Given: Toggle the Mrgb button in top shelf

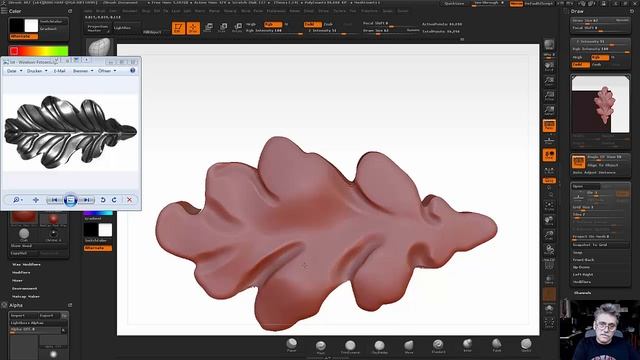Looking at the screenshot, I should click(251, 24).
